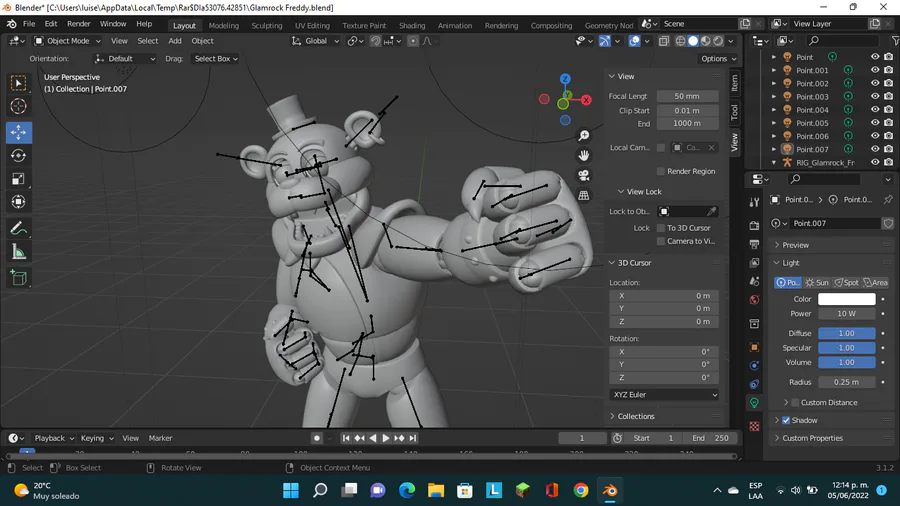Hide Point.004 in viewport via eye icon
The height and width of the screenshot is (506, 900).
click(875, 110)
